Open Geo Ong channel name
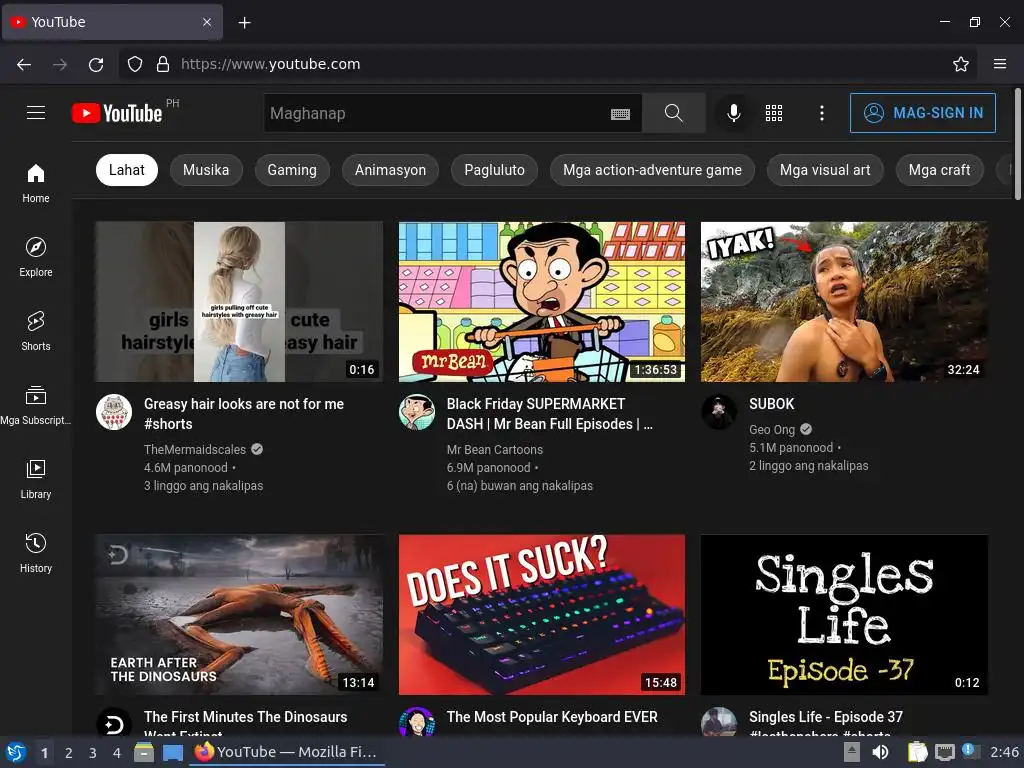Image resolution: width=1024 pixels, height=768 pixels. coord(772,429)
